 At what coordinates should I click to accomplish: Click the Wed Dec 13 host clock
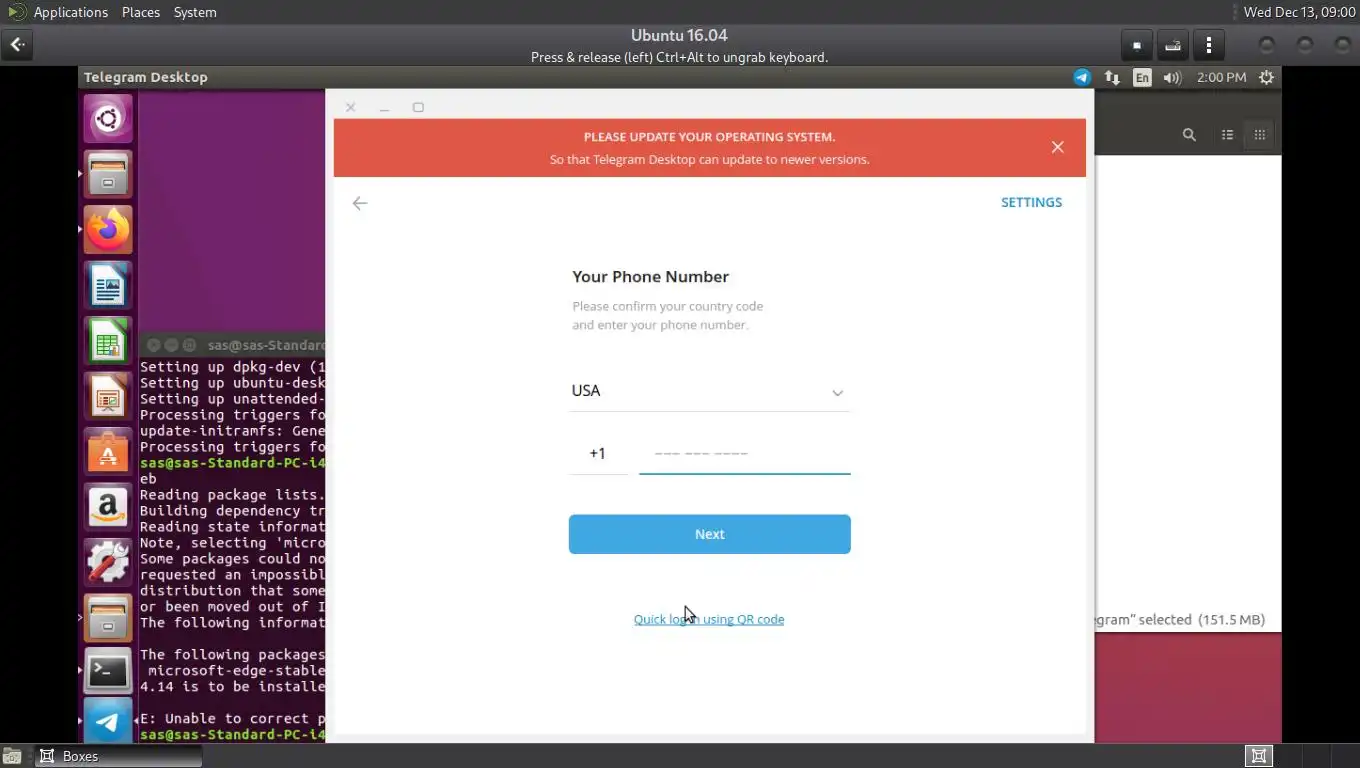tap(1299, 12)
